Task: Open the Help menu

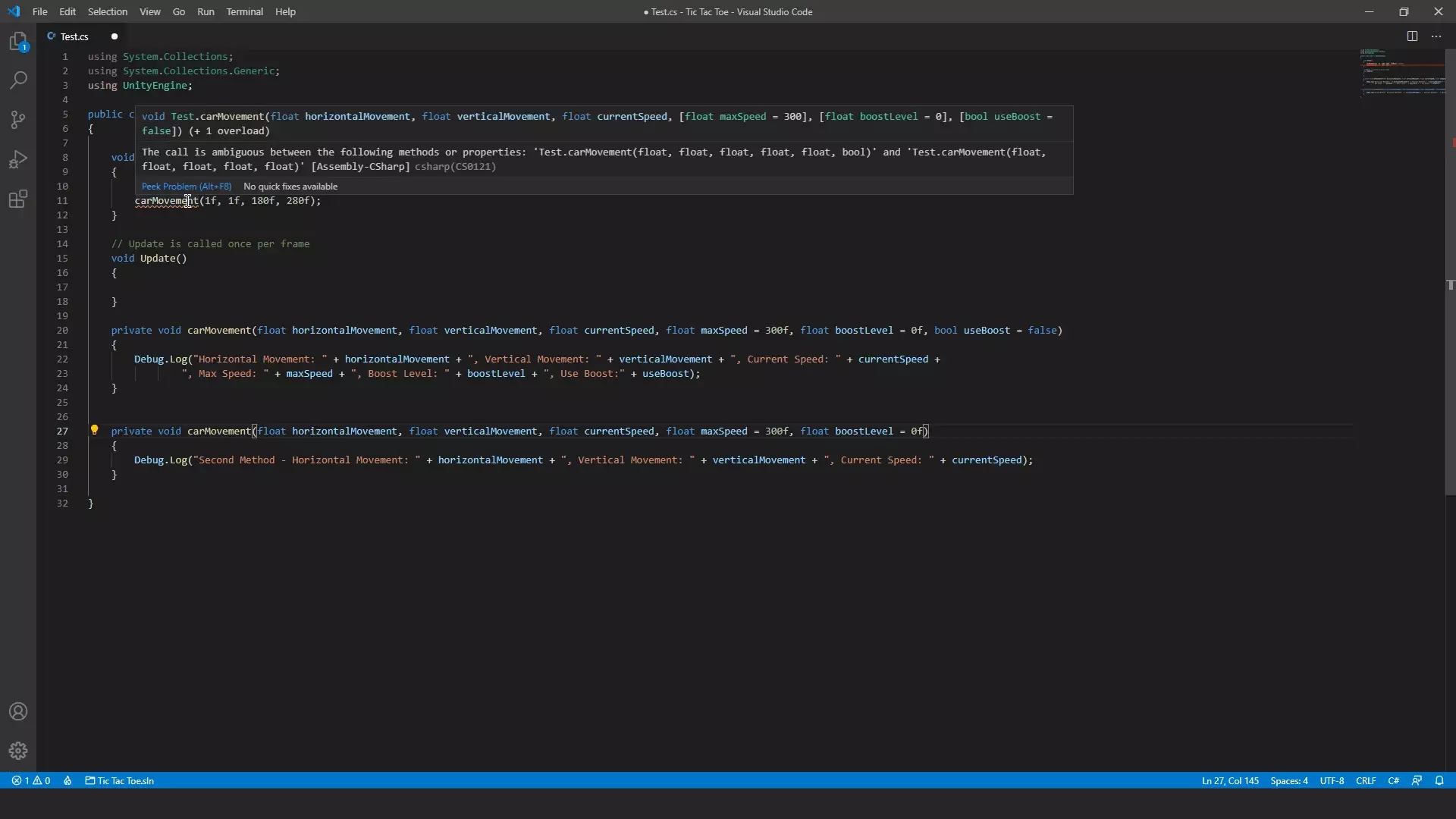Action: (x=285, y=11)
